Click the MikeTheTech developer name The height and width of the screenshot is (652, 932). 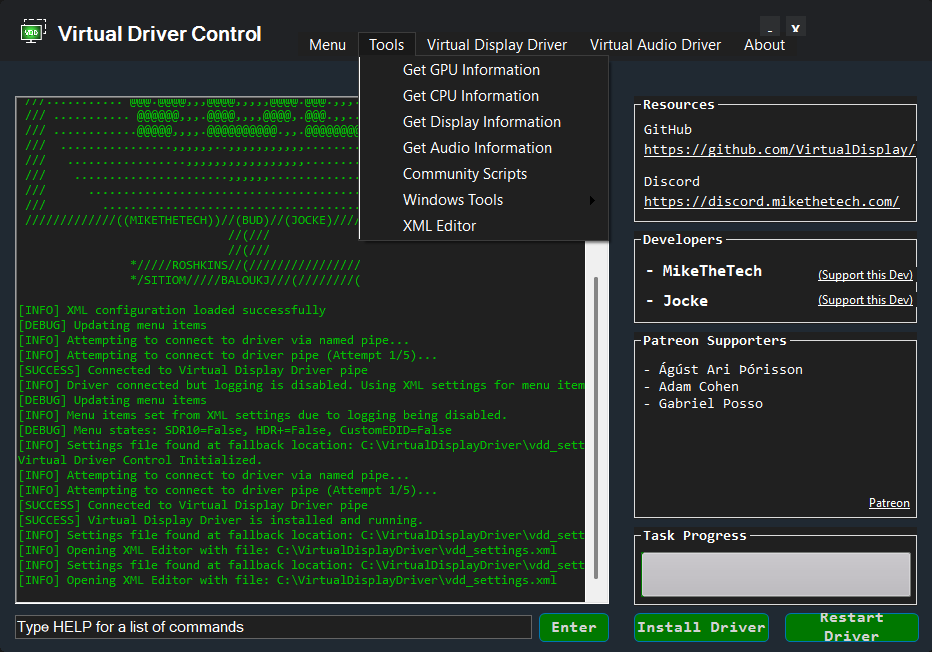[712, 271]
